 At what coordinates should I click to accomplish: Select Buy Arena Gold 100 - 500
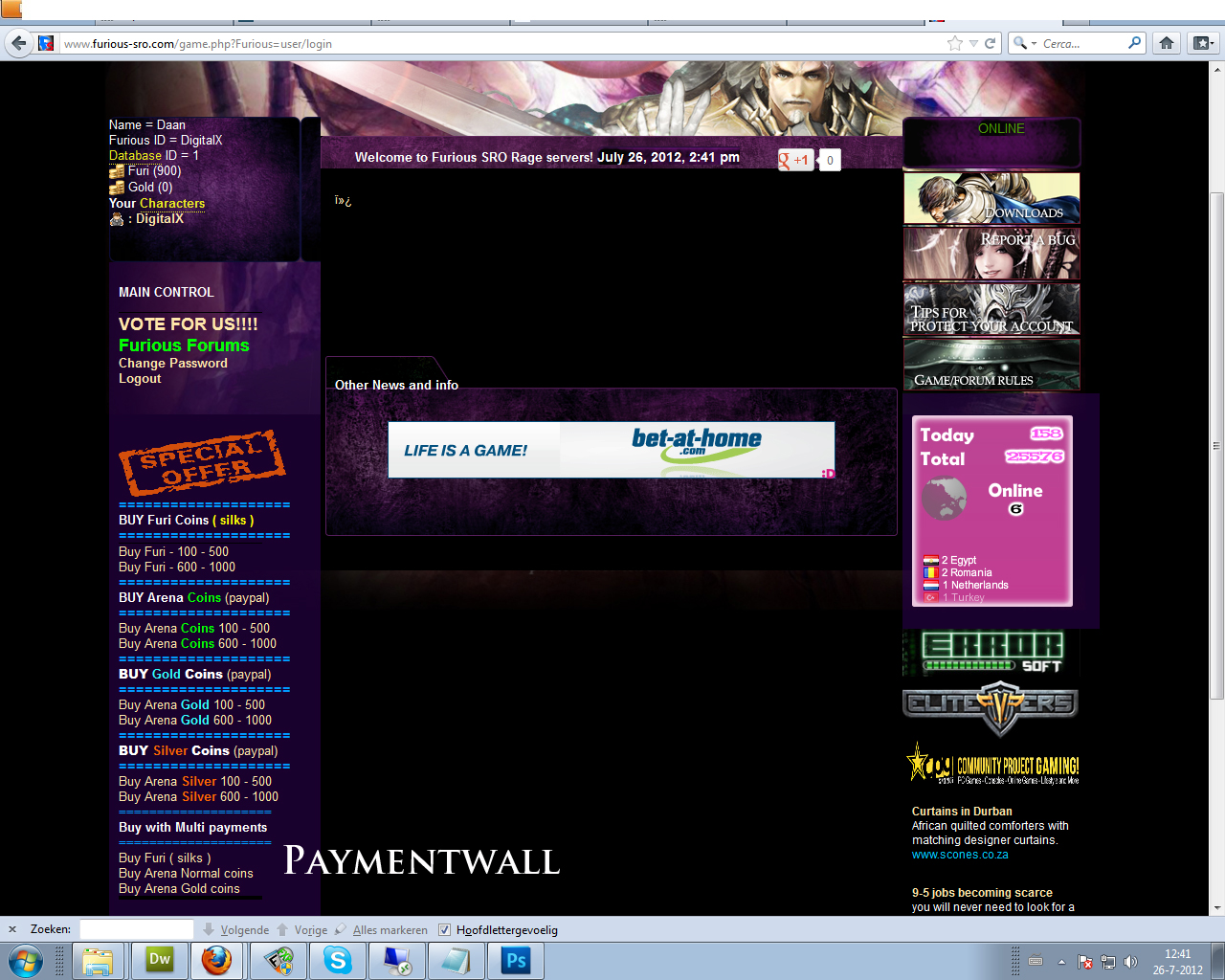click(x=191, y=705)
